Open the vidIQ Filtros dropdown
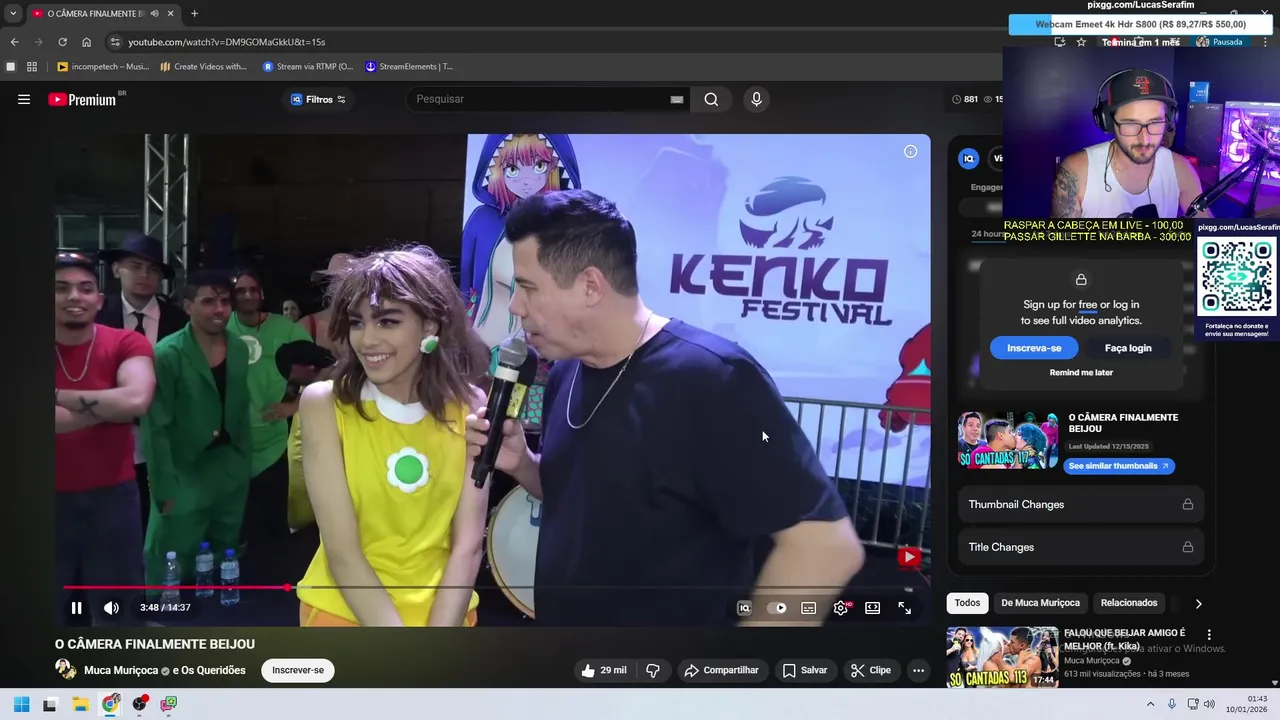Viewport: 1280px width, 720px height. pos(318,99)
